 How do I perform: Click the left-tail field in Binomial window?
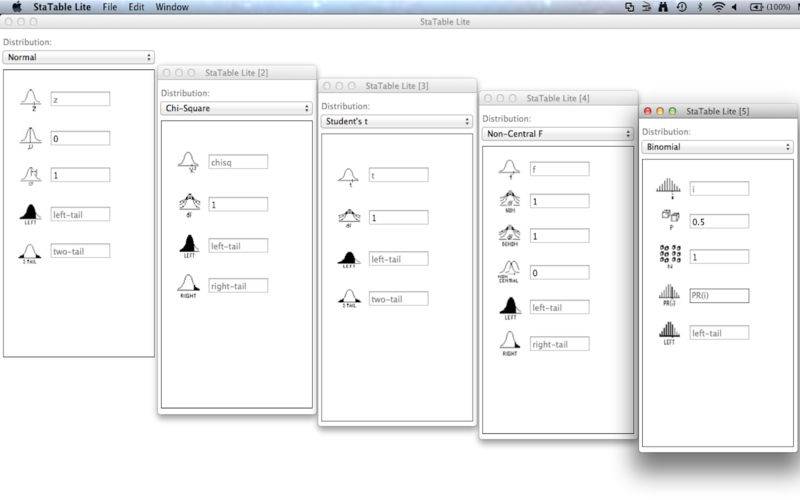(x=719, y=333)
